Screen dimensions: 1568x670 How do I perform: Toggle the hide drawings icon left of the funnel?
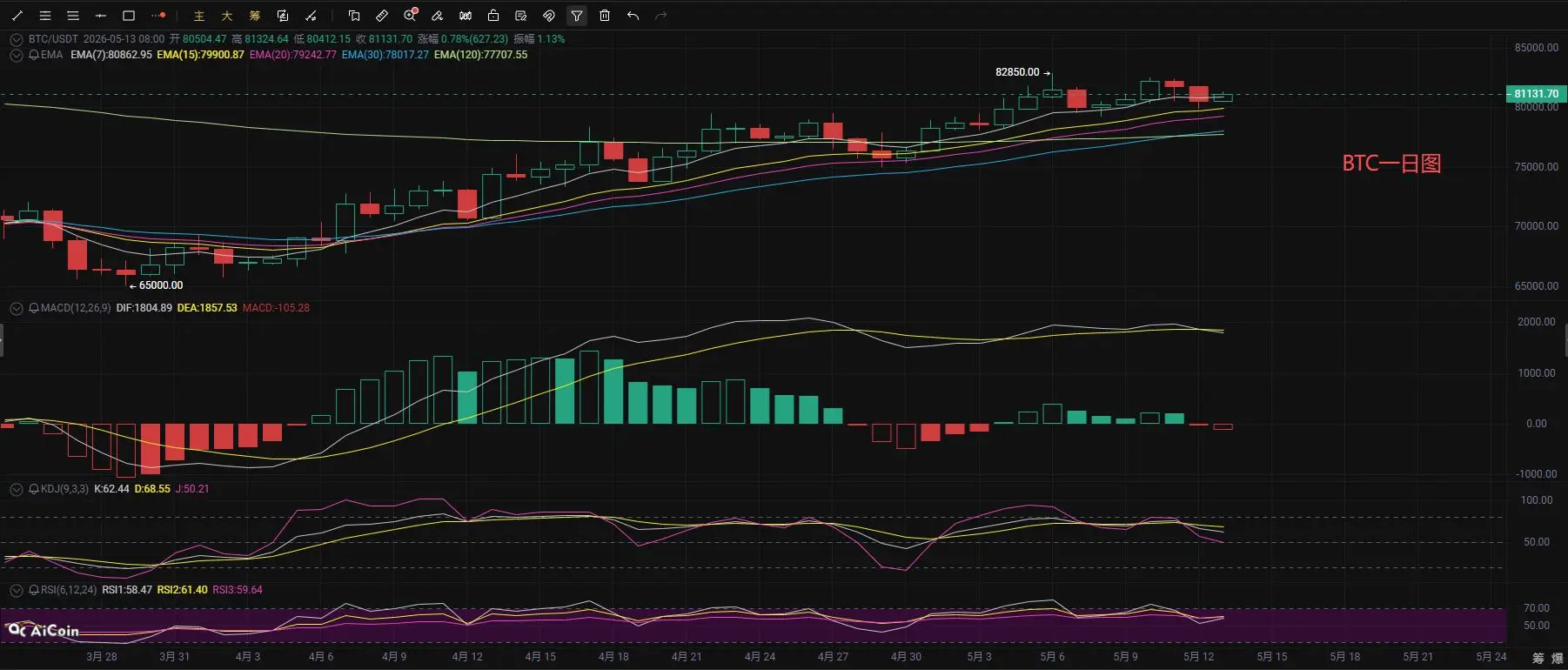(x=549, y=16)
